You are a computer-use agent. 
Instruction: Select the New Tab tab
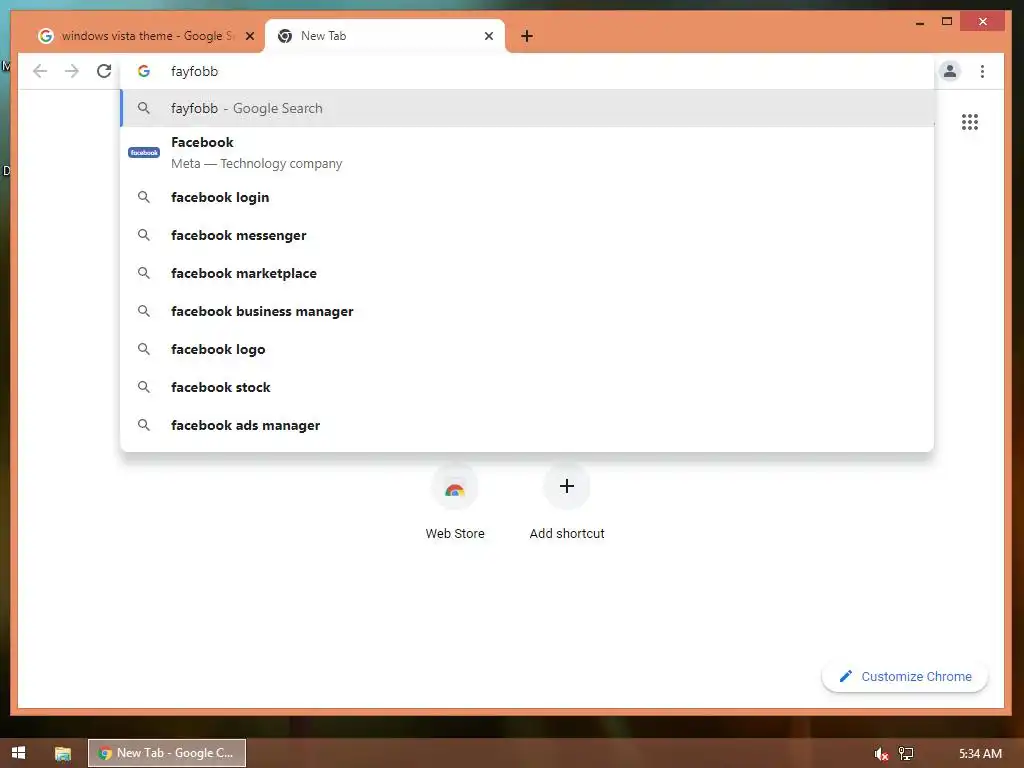coord(385,36)
